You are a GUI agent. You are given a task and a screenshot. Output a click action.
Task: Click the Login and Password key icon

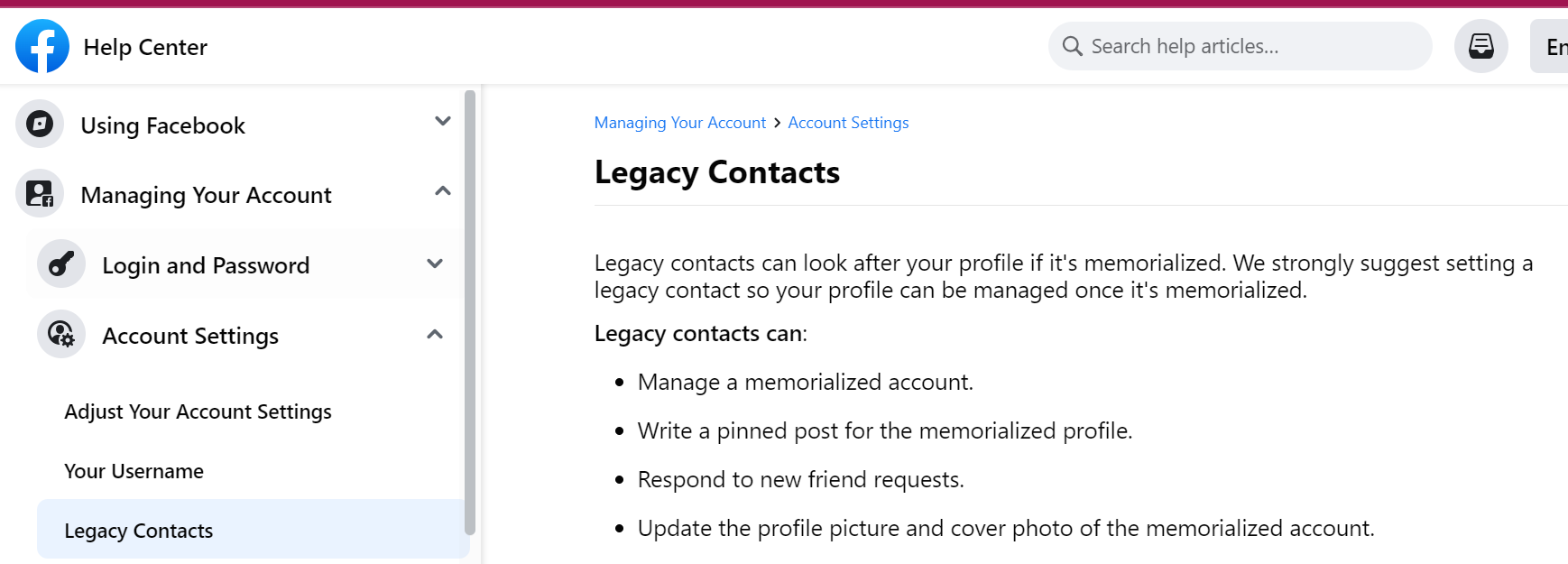click(x=61, y=264)
